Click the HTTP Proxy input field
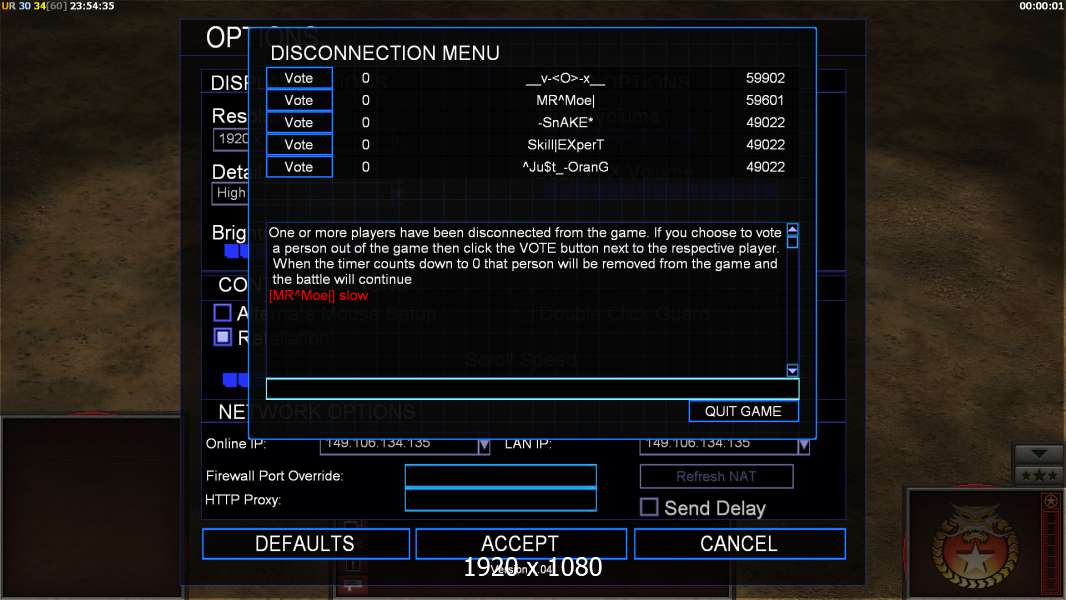Viewport: 1066px width, 600px height. coord(500,499)
